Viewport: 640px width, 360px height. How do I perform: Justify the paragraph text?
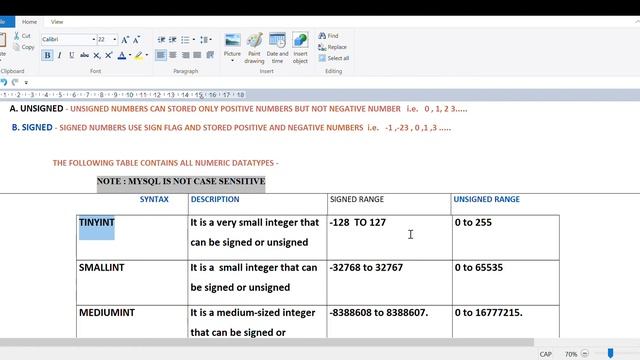tap(198, 55)
